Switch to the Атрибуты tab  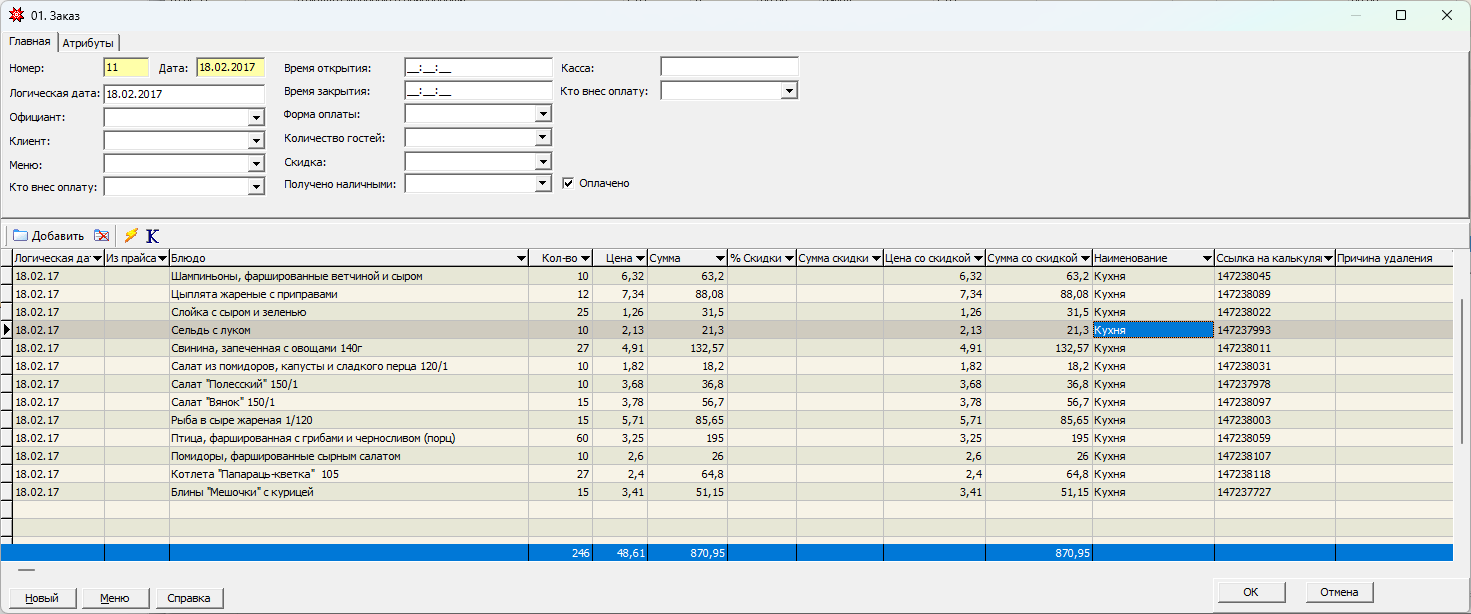(88, 43)
